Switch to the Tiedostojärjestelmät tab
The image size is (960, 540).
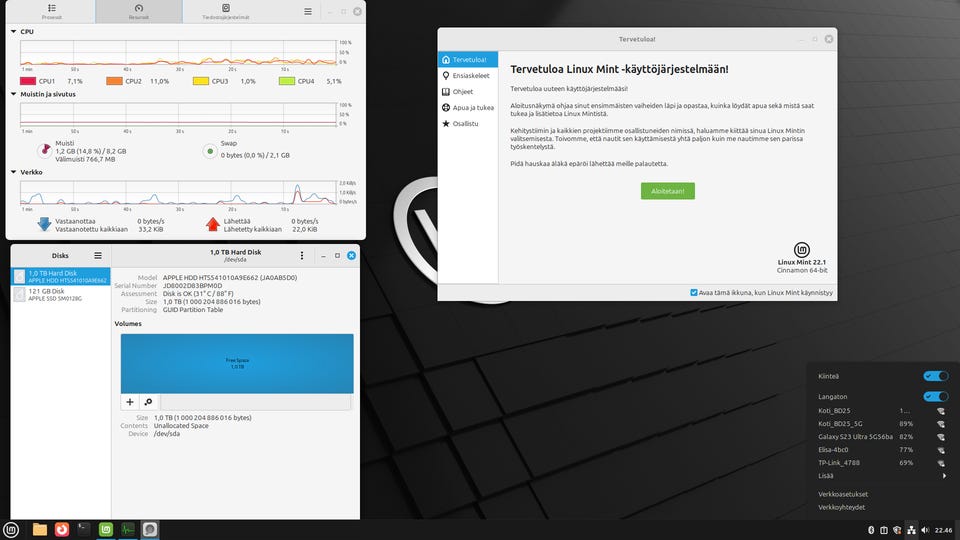tap(226, 12)
